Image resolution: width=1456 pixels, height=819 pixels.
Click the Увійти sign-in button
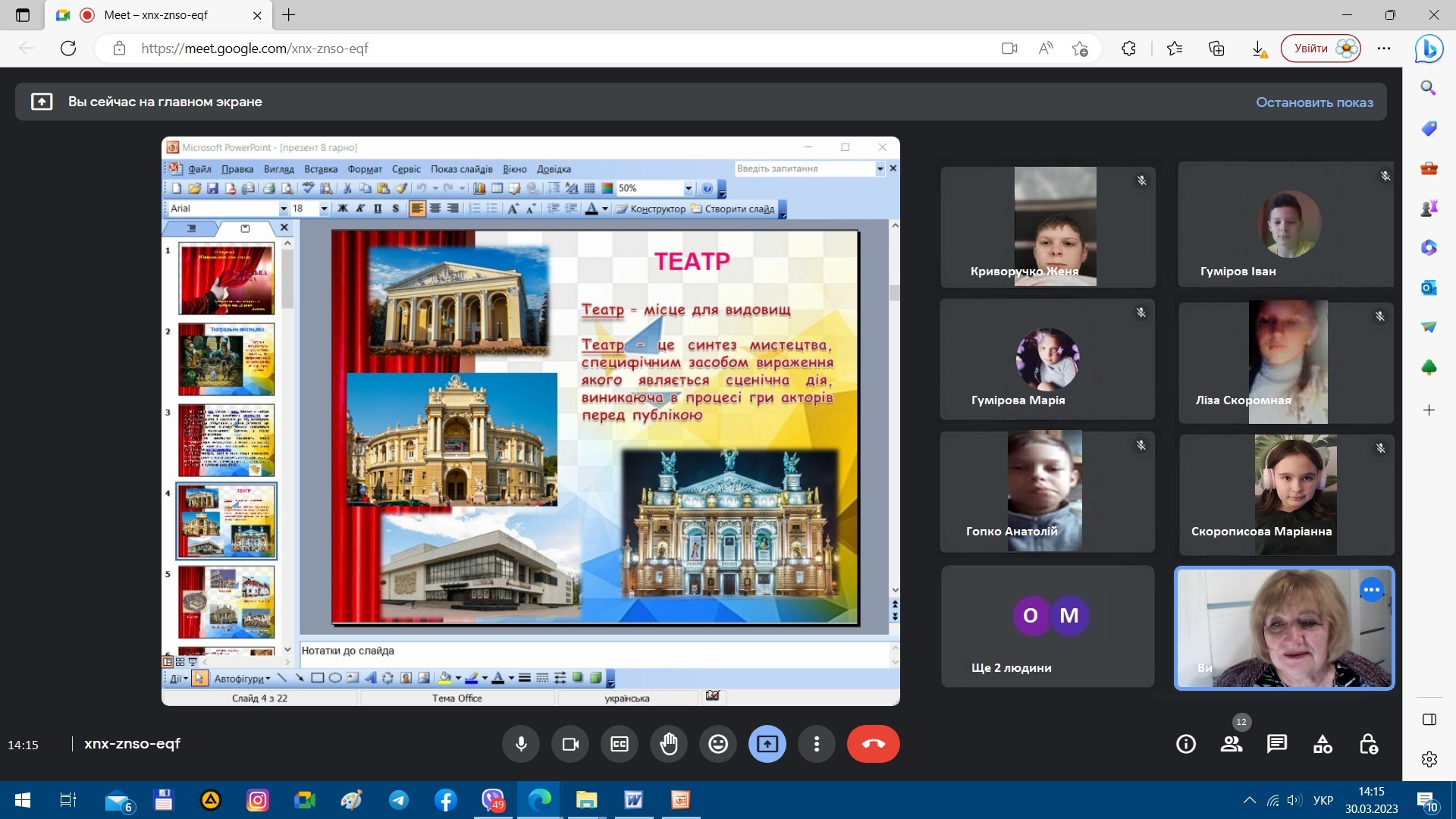pyautogui.click(x=1320, y=49)
